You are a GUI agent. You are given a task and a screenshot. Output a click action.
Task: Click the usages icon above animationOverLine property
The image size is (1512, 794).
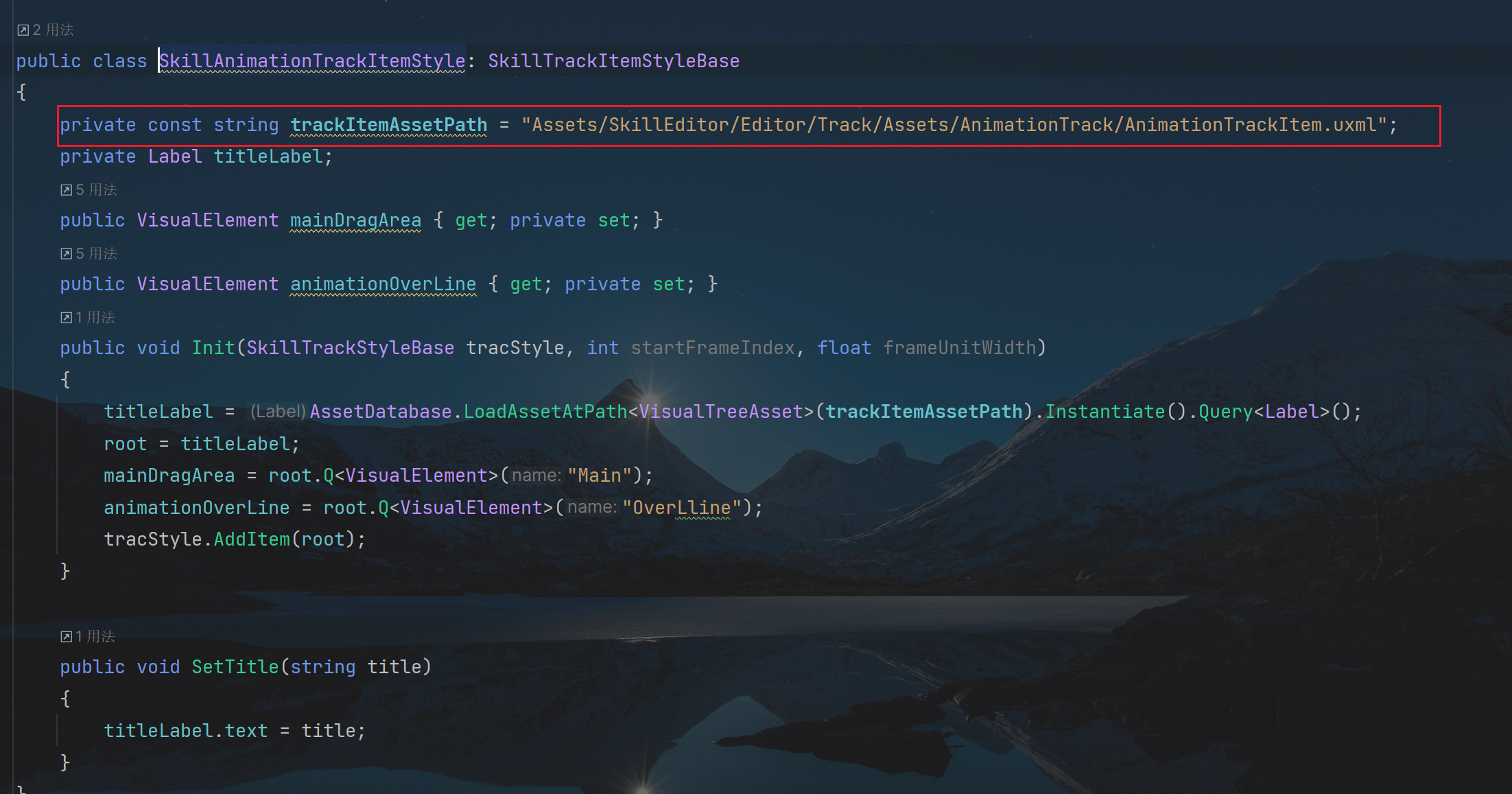coord(67,254)
